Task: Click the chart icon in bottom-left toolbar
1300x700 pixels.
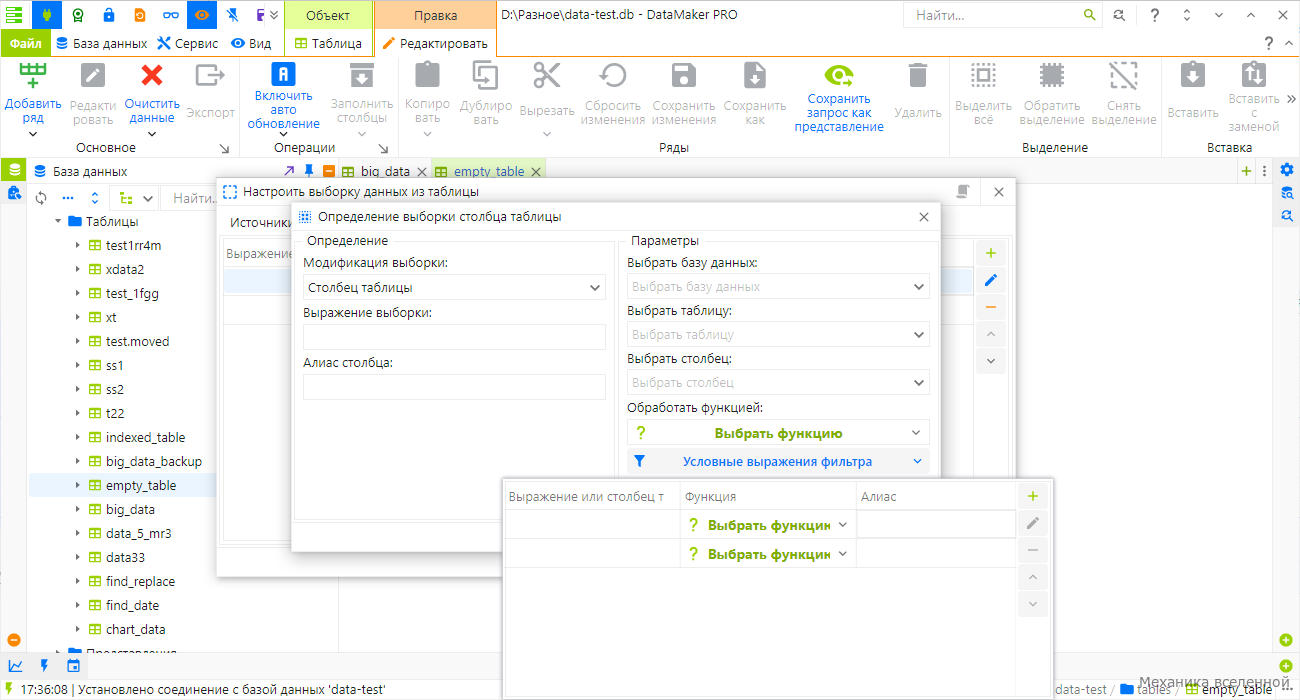Action: point(15,665)
